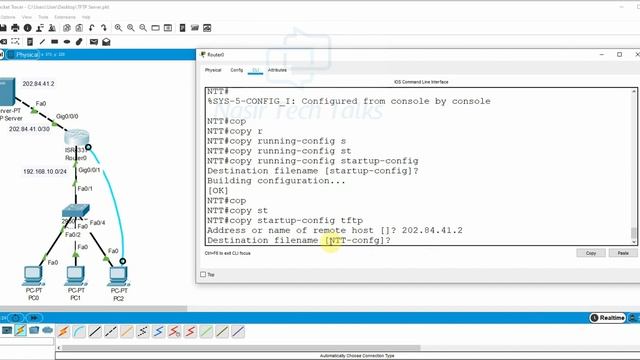This screenshot has width=640, height=360.
Task: Undo the last action
Action: [91, 28]
